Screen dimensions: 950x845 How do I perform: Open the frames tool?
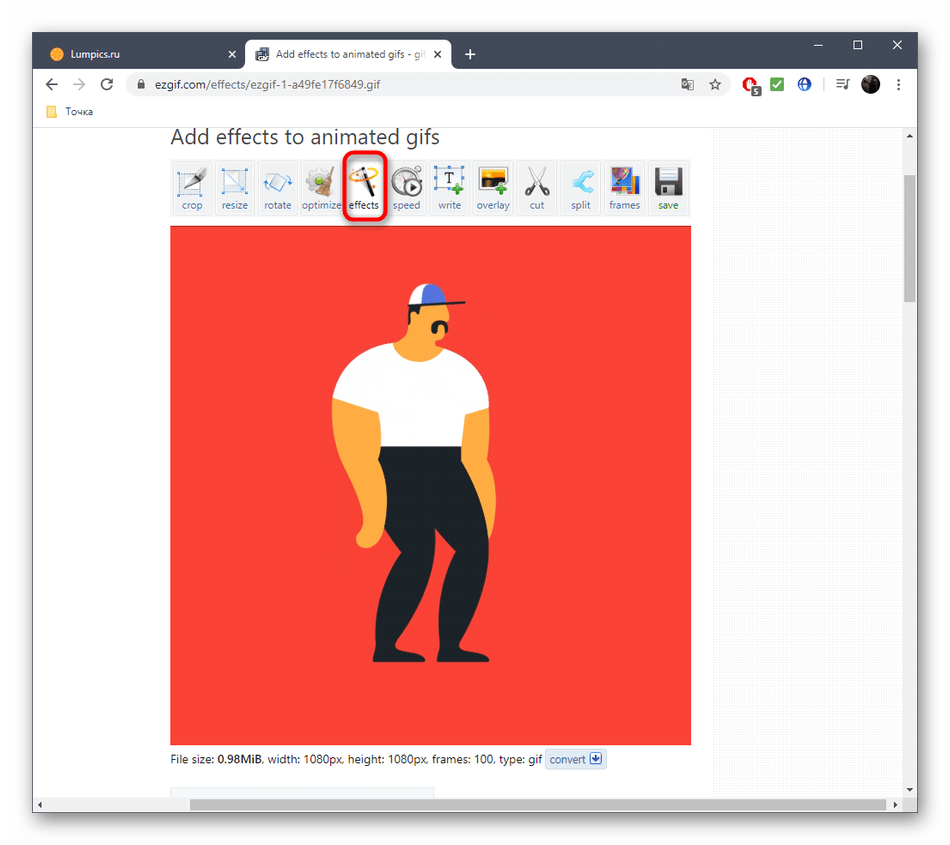pyautogui.click(x=625, y=188)
